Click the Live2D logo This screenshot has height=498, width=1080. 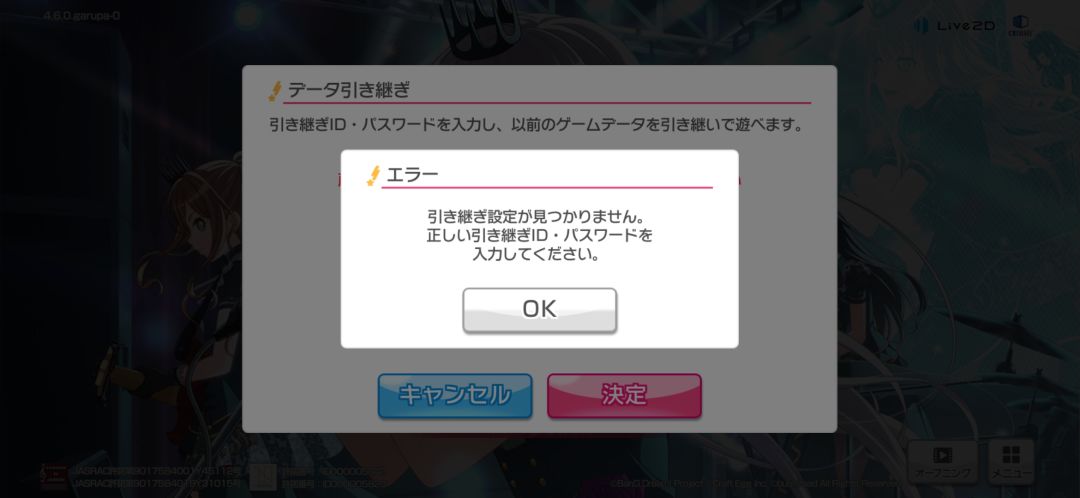pos(955,25)
